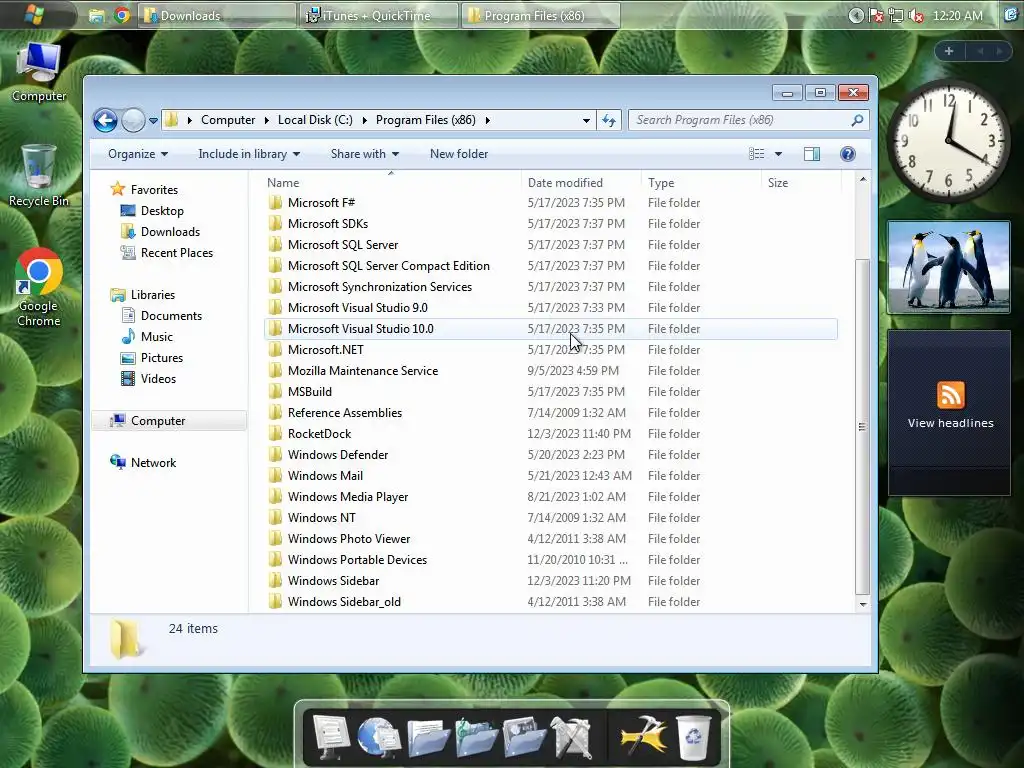
Task: Expand arrow after Local Disk (C:) breadcrumb
Action: 364,120
